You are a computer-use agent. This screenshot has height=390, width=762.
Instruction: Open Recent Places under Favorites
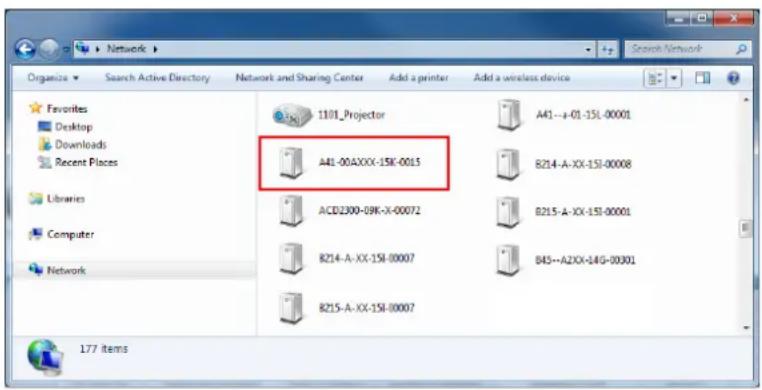(86, 163)
